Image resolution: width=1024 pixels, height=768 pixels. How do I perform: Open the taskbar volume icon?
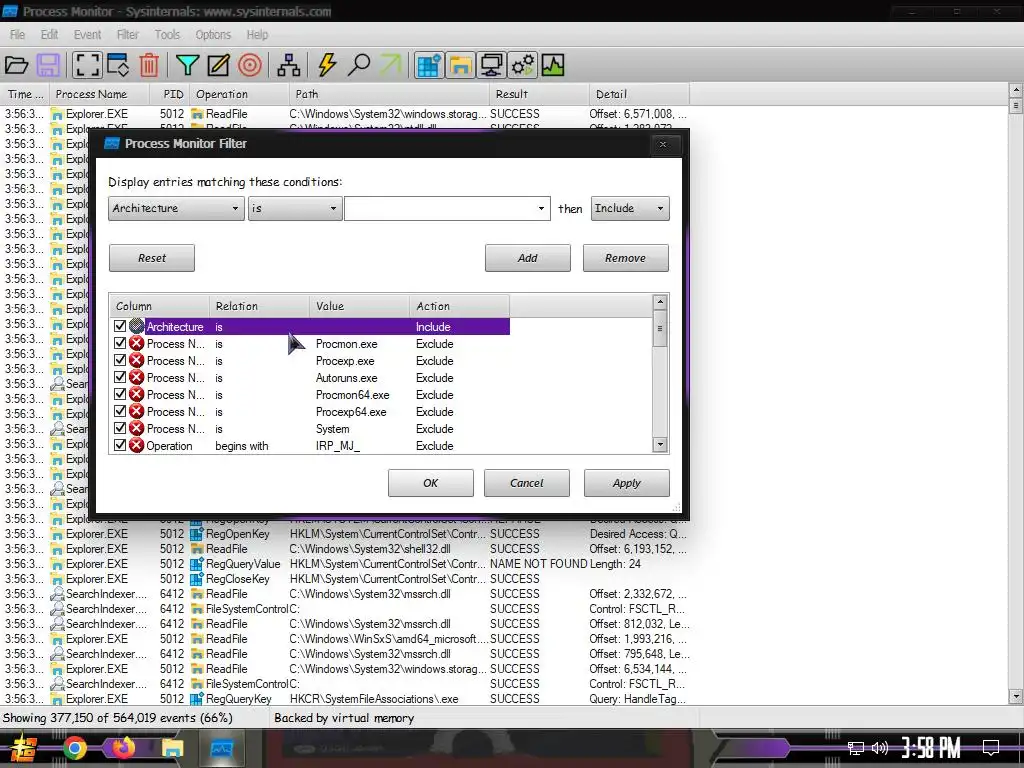(880, 748)
